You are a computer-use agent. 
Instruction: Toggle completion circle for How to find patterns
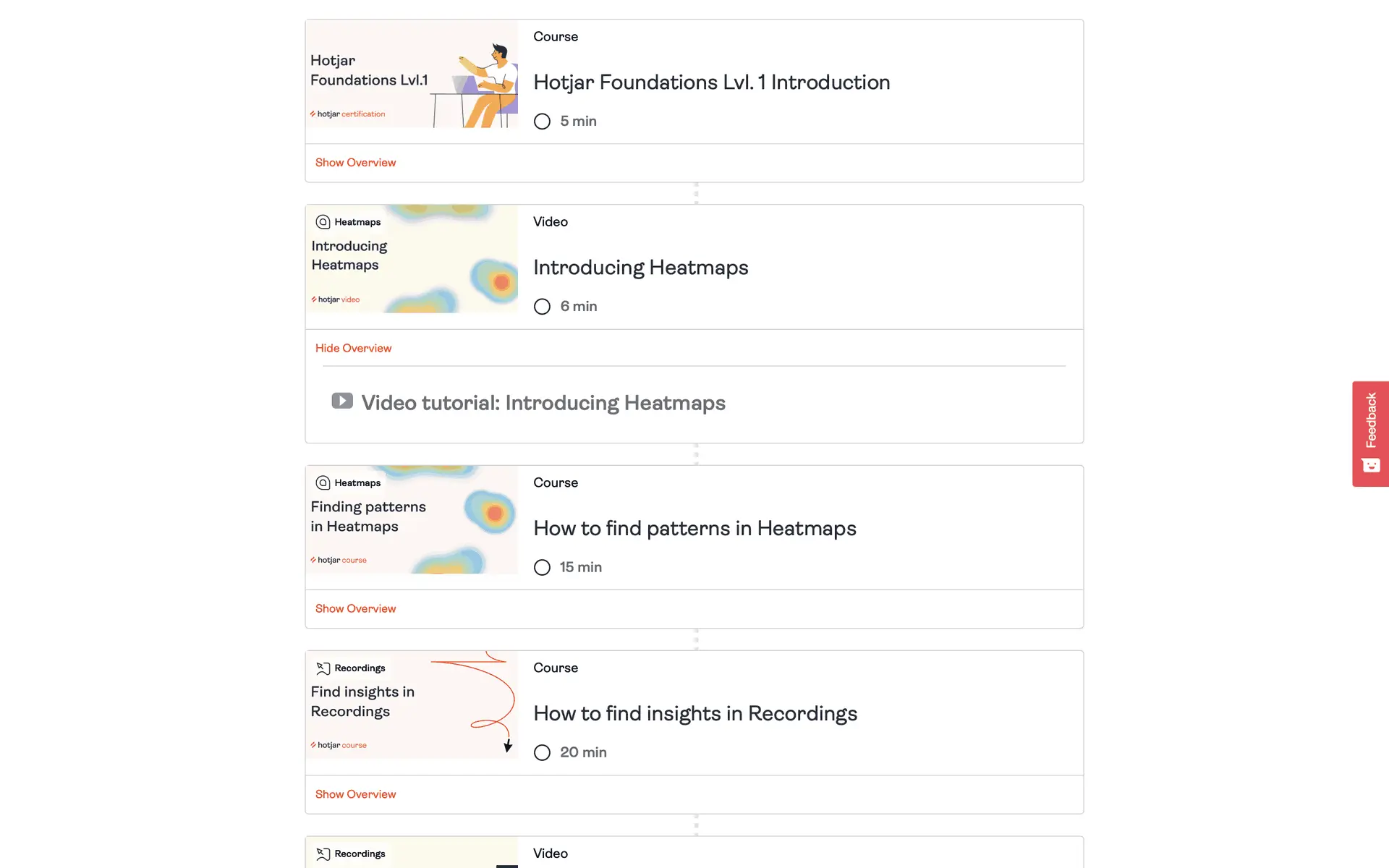[542, 568]
